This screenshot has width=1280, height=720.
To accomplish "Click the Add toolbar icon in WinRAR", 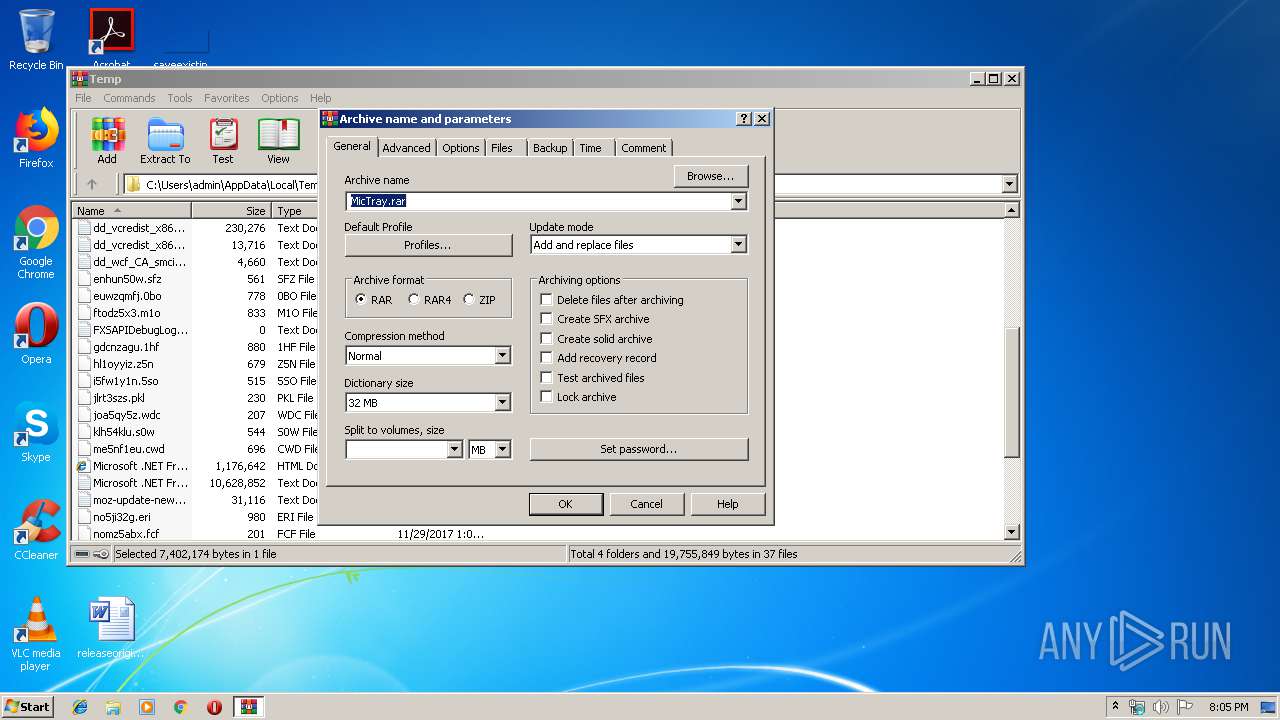I will point(107,141).
